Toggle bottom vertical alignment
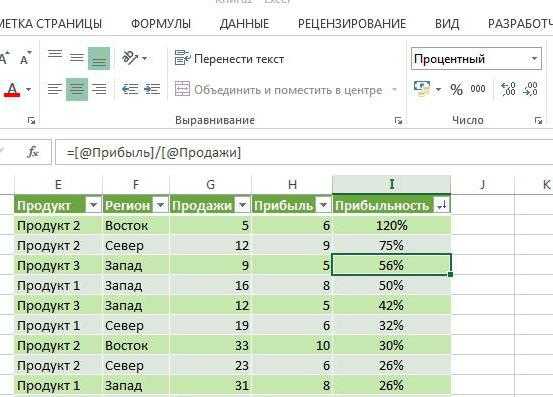Image resolution: width=553 pixels, height=397 pixels. pos(99,58)
